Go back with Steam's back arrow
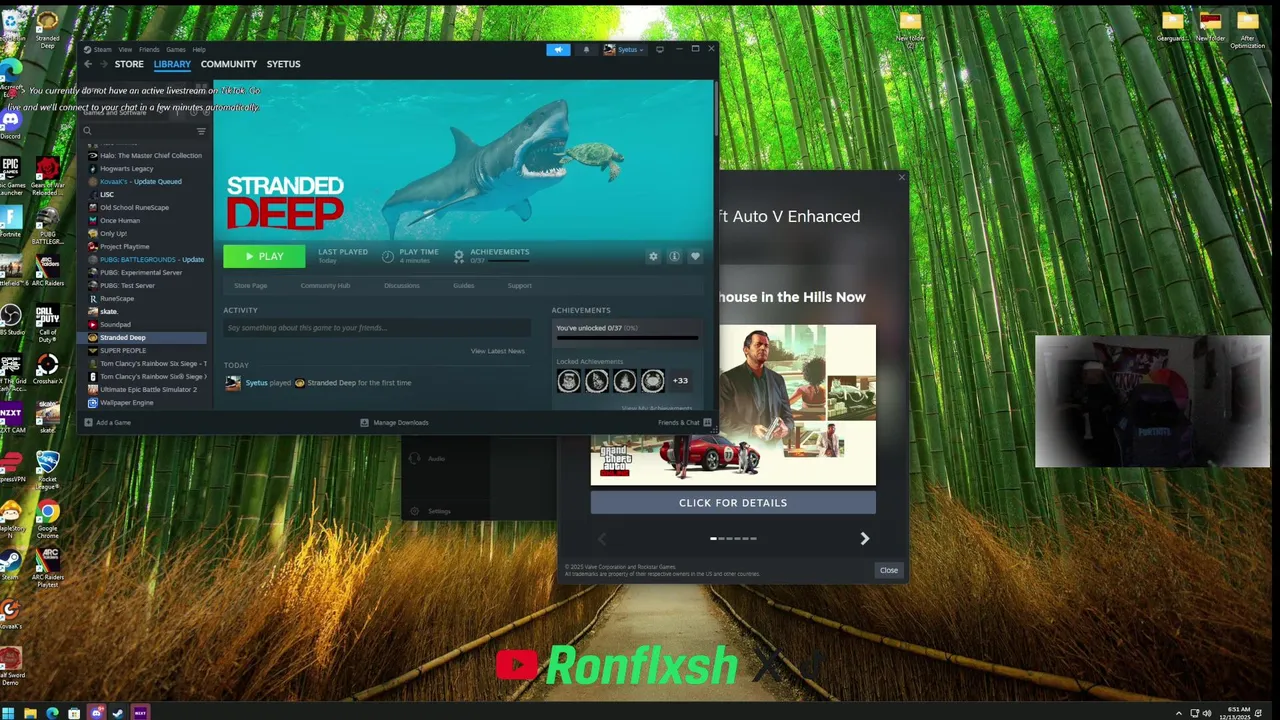The image size is (1280, 720). [x=88, y=64]
